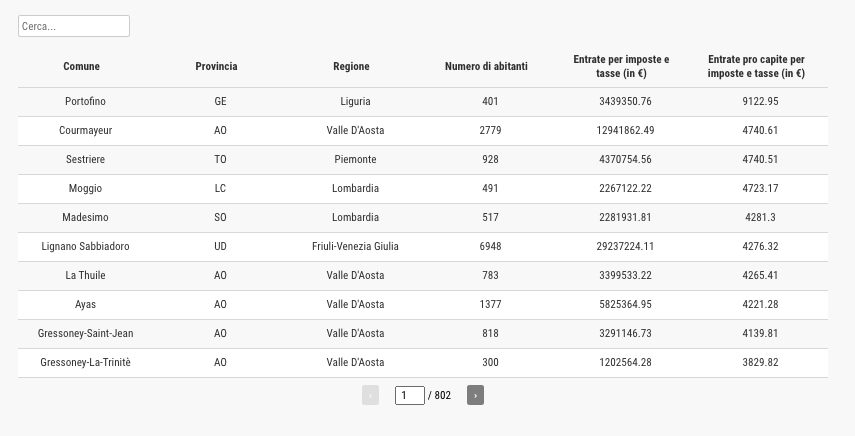Screen dimensions: 855x436
Task: Select the Portofino row
Action: coord(423,101)
